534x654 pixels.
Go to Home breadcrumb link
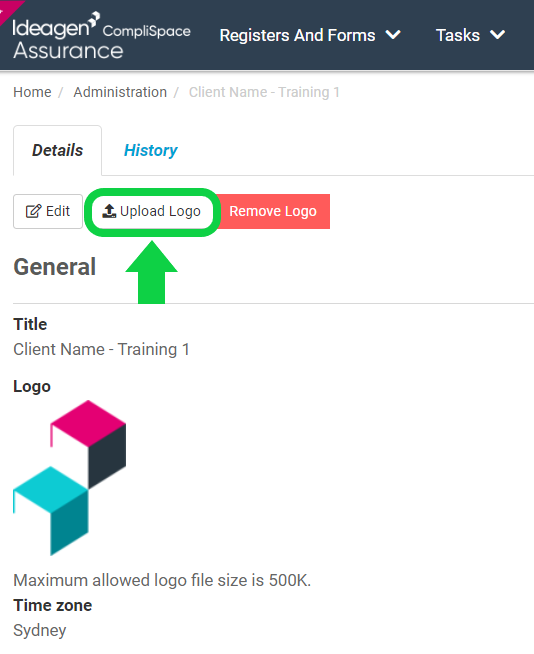click(32, 92)
